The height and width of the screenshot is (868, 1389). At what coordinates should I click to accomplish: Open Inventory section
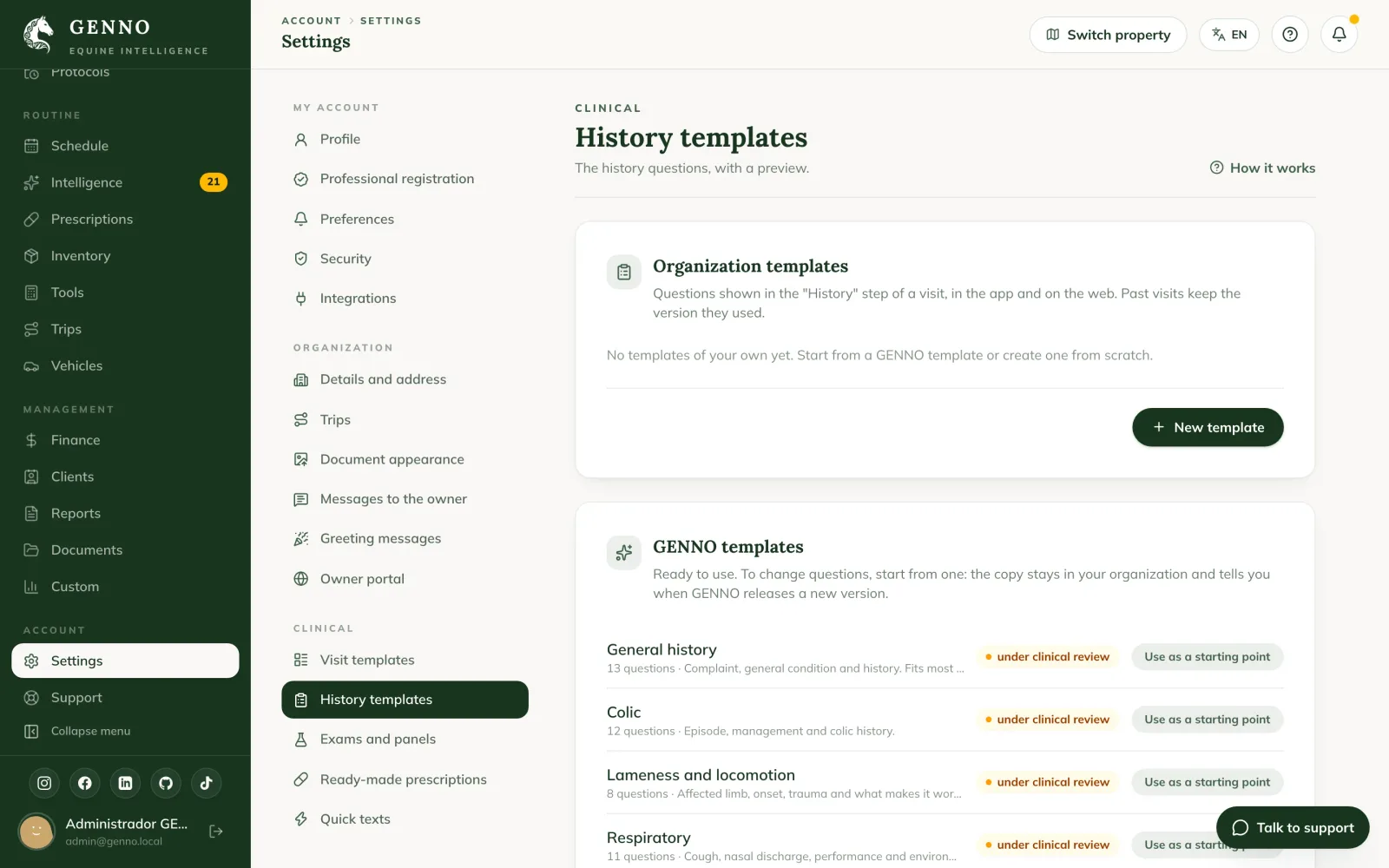(x=125, y=256)
